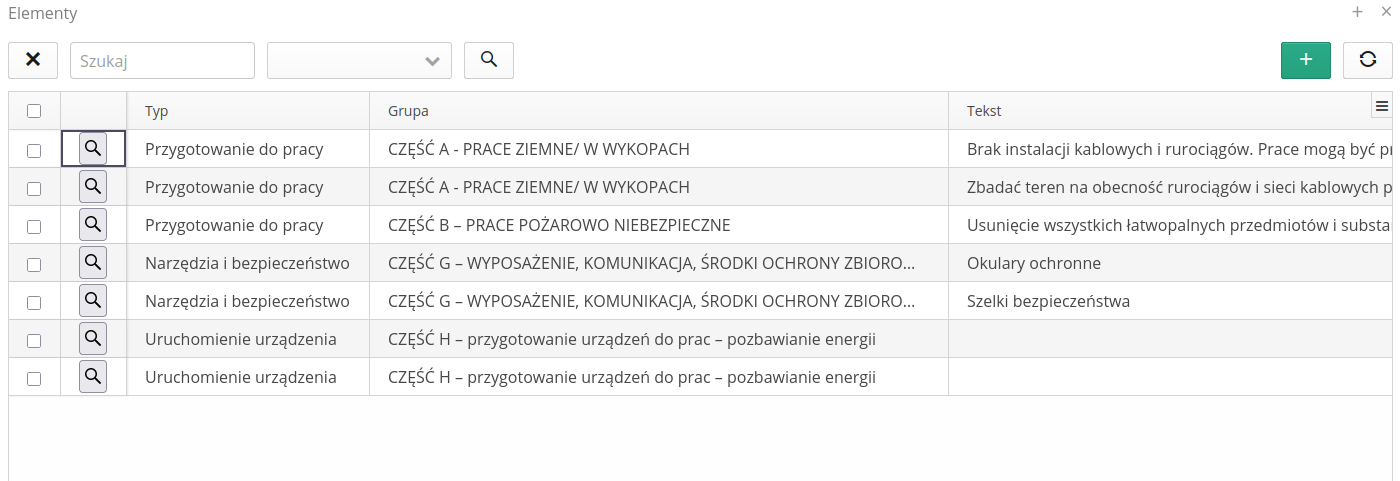Click the clear filter X button
The height and width of the screenshot is (481, 1400).
pos(33,60)
